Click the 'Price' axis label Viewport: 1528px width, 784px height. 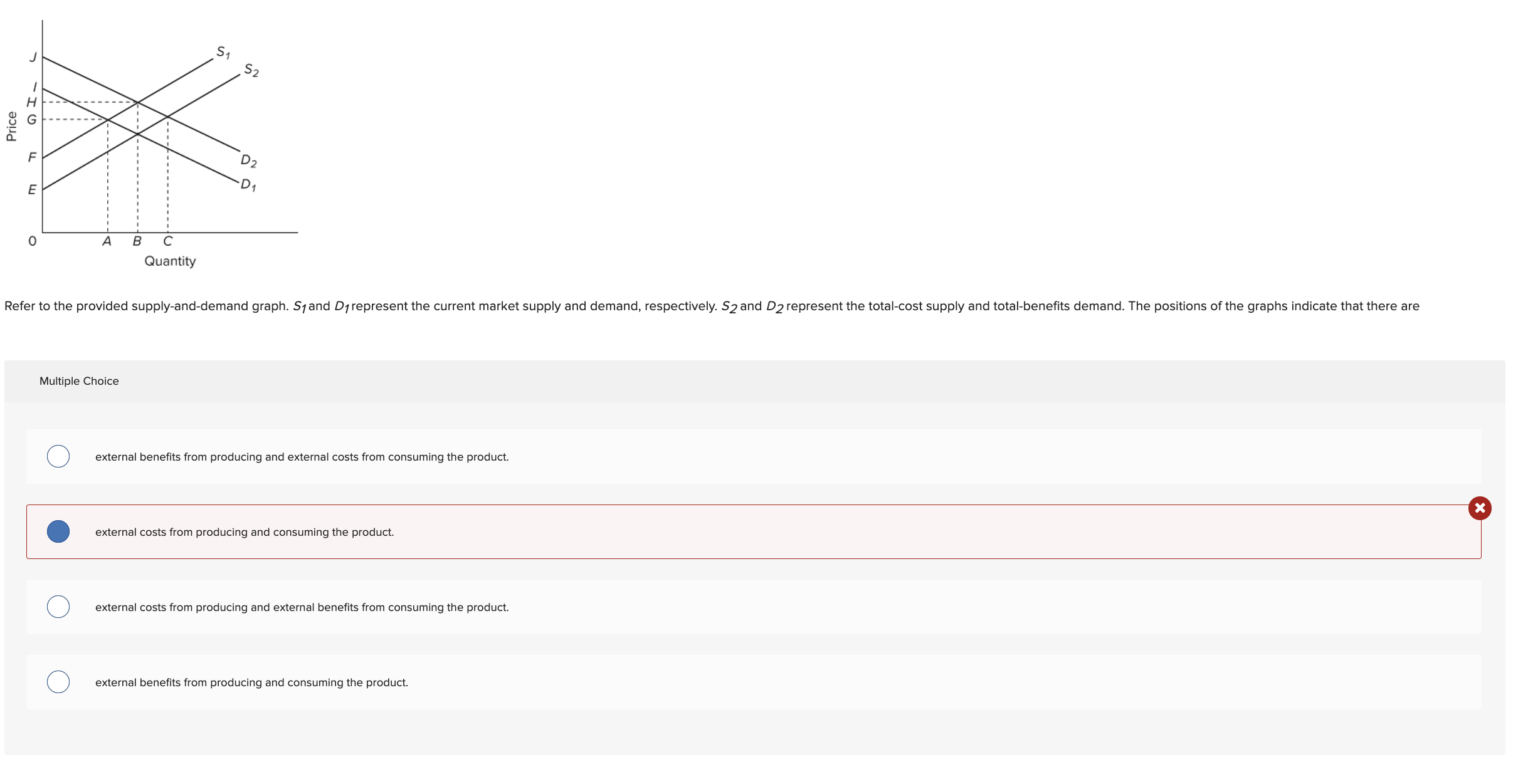(11, 126)
